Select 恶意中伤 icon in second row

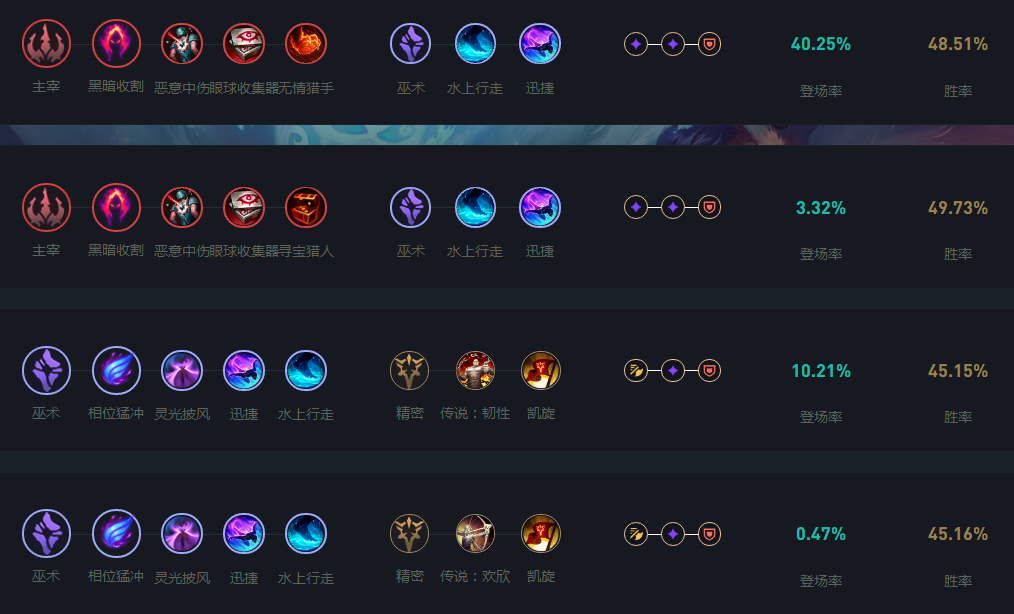tap(182, 208)
